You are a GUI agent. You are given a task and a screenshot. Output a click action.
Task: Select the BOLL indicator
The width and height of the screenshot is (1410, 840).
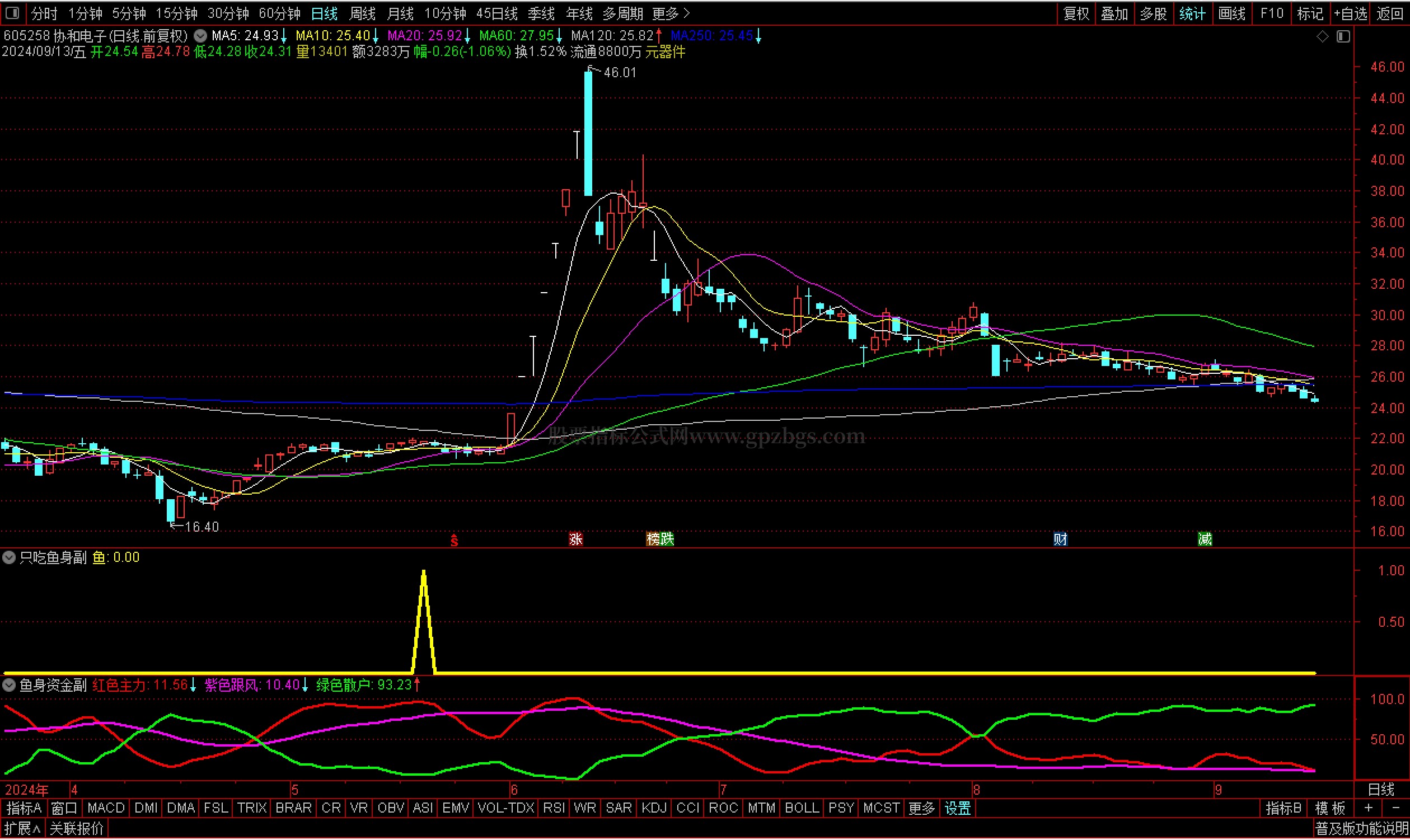(x=802, y=808)
